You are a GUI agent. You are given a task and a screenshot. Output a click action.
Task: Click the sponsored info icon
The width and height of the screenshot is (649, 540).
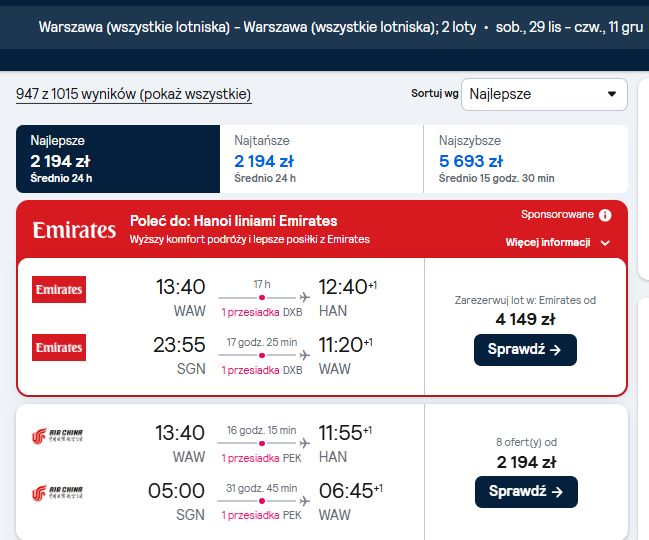tap(605, 215)
